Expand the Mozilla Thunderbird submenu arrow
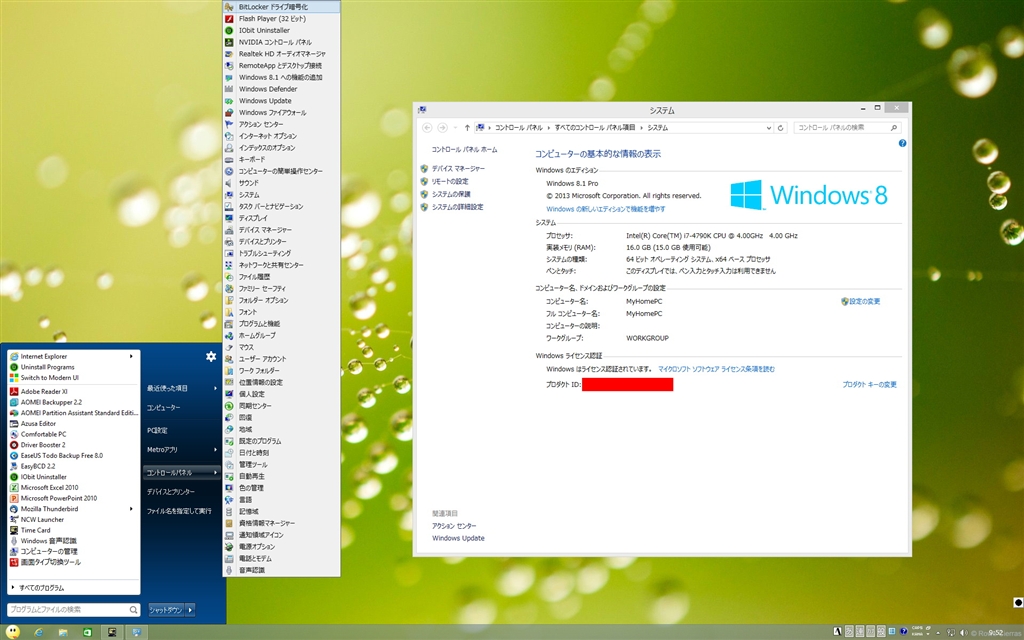 [131, 509]
